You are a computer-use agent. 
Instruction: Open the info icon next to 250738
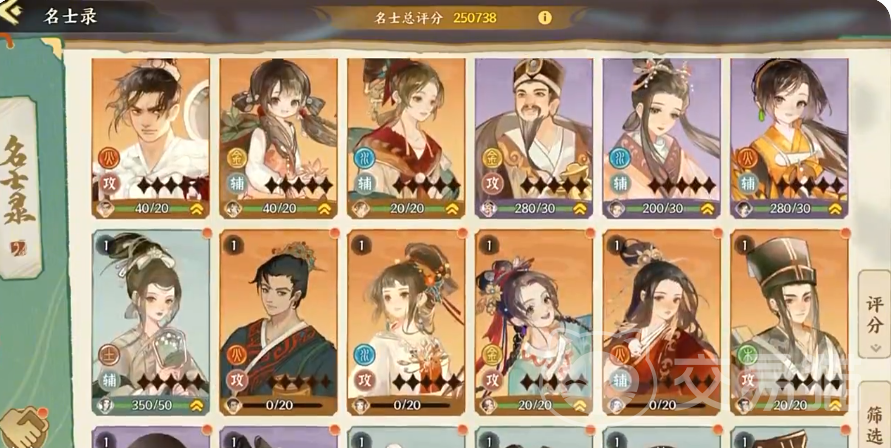tap(544, 18)
